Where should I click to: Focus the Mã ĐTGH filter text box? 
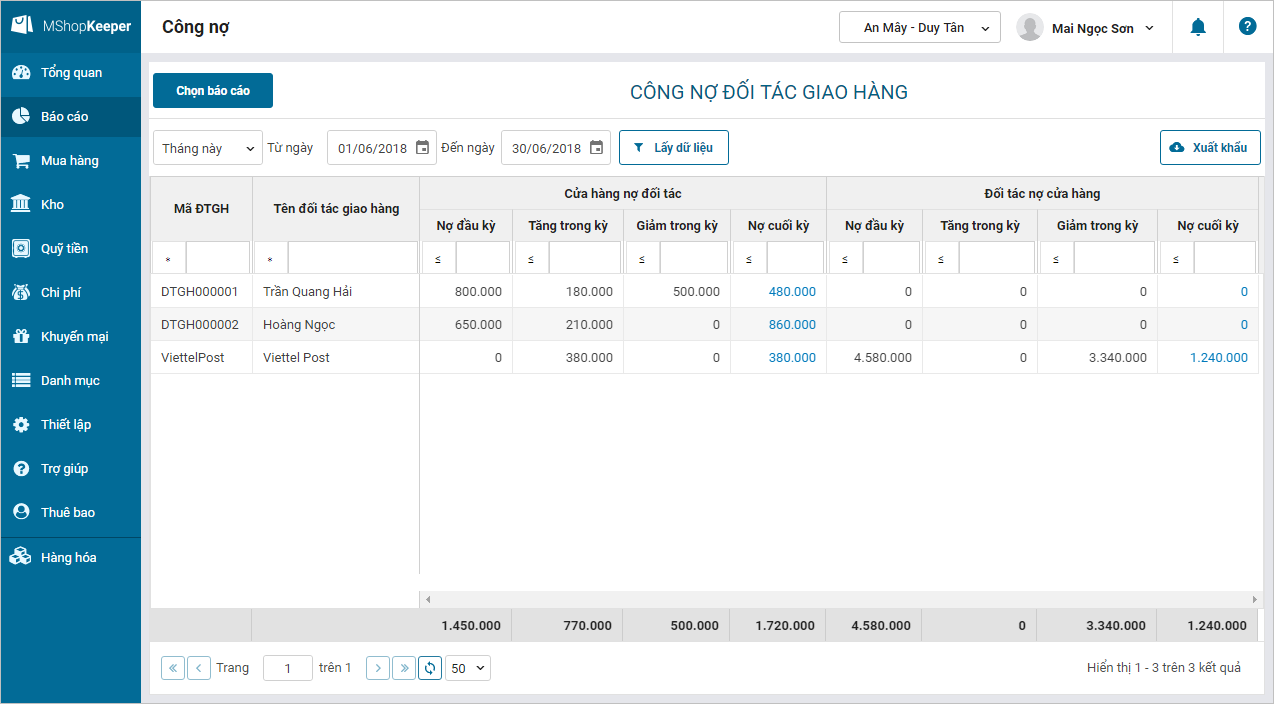pyautogui.click(x=218, y=258)
